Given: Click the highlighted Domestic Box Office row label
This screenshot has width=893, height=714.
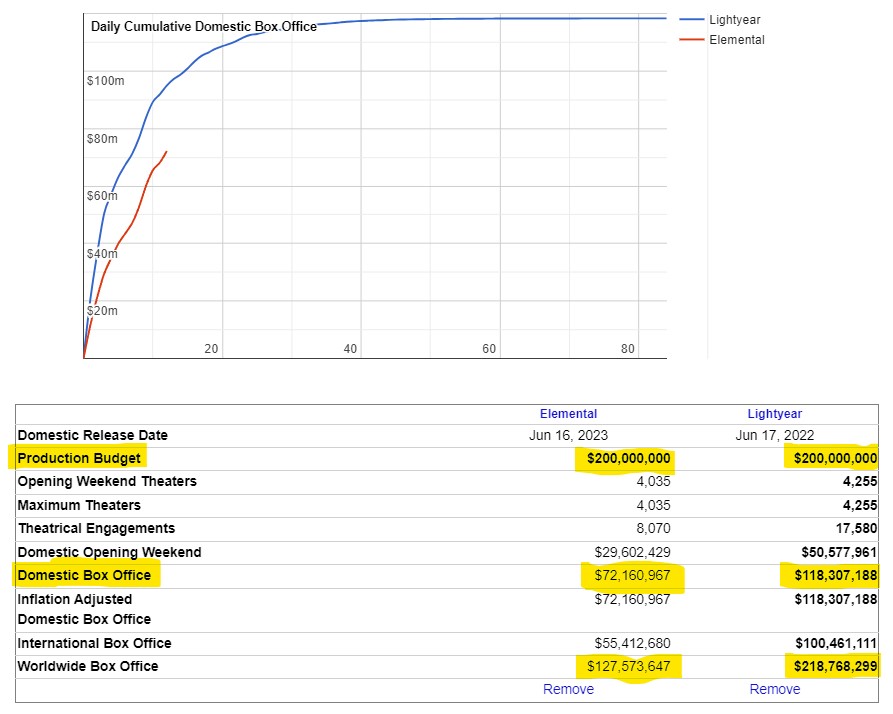Looking at the screenshot, I should pyautogui.click(x=84, y=575).
